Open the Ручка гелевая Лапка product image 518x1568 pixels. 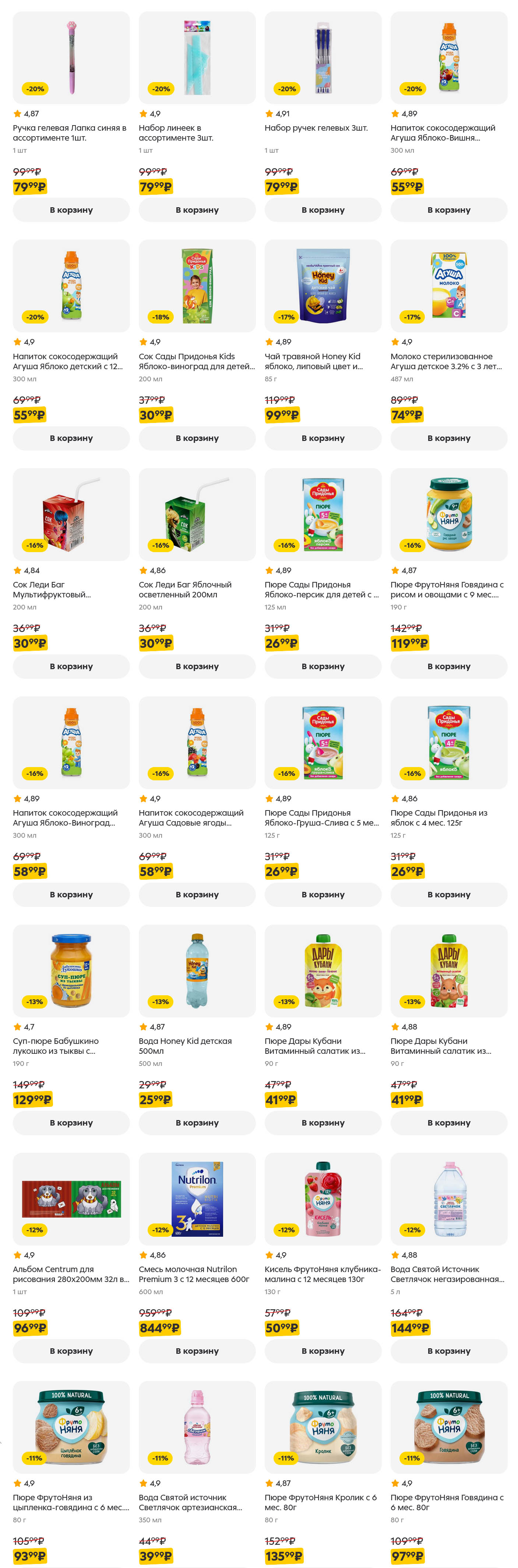[71, 57]
